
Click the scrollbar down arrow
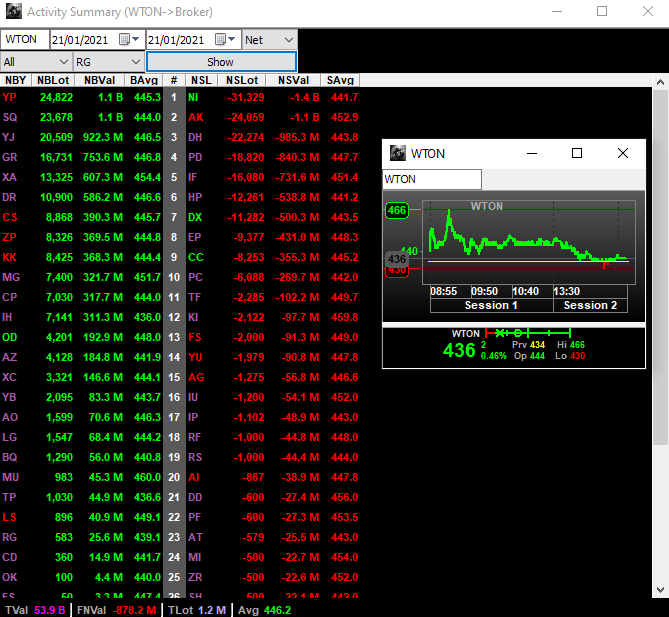click(660, 590)
